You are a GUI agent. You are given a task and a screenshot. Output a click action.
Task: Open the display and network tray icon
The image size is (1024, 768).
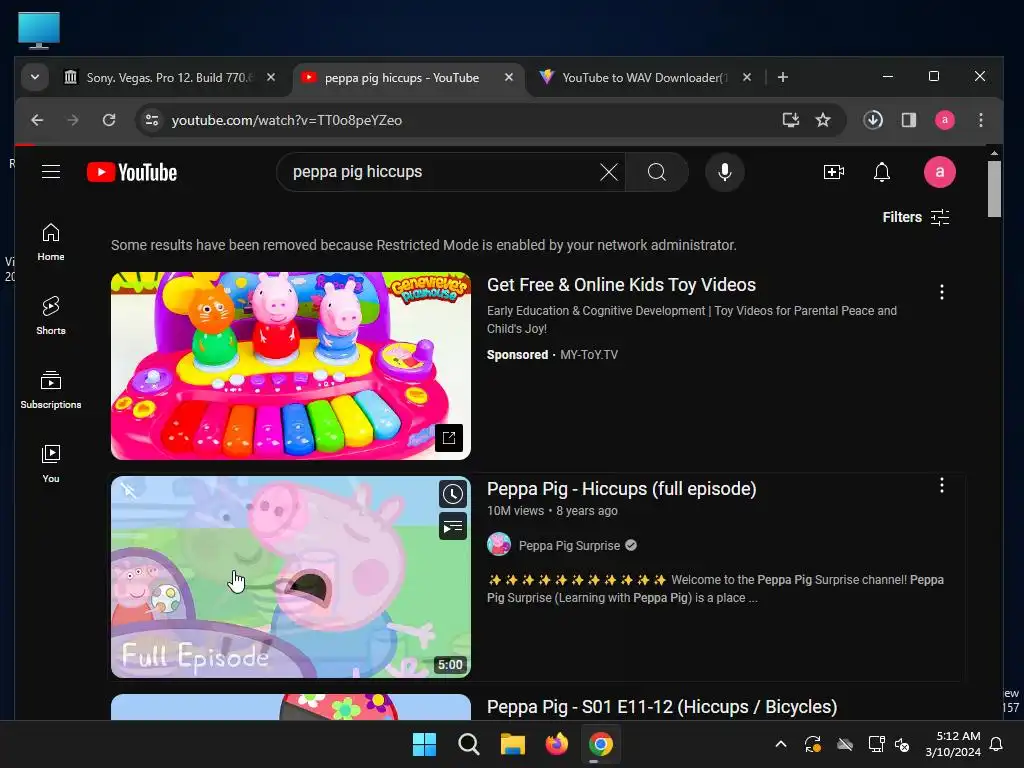click(876, 744)
